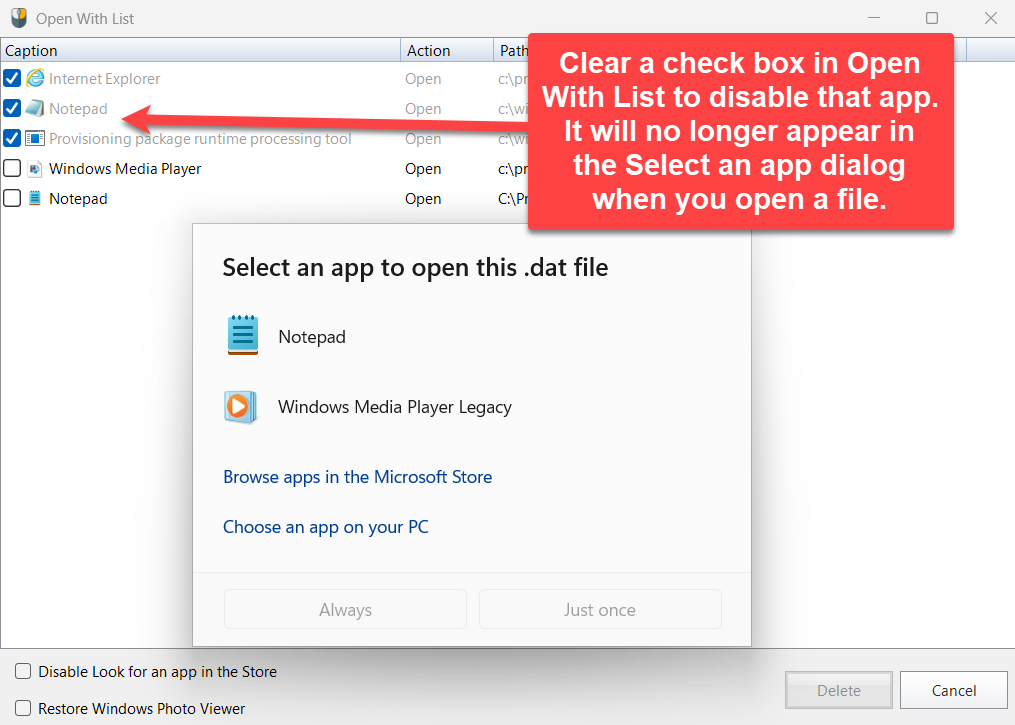Click the Always button
The image size is (1015, 725).
pyautogui.click(x=345, y=609)
